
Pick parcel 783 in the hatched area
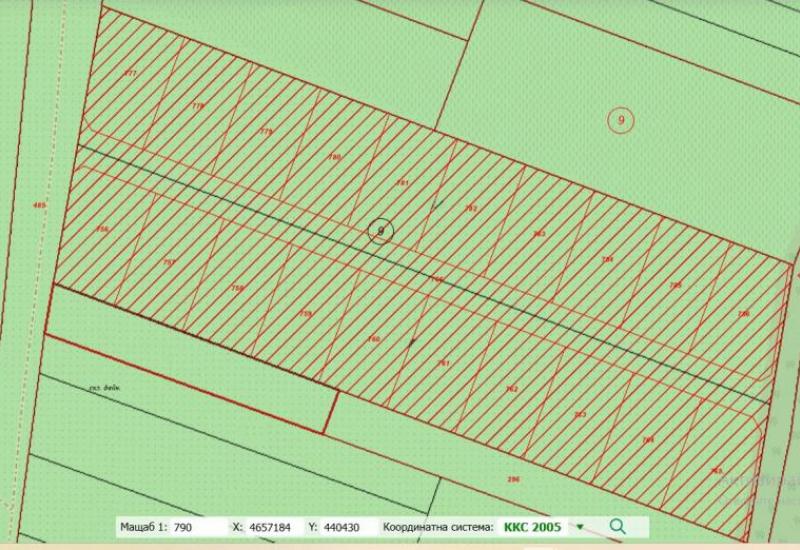539,233
